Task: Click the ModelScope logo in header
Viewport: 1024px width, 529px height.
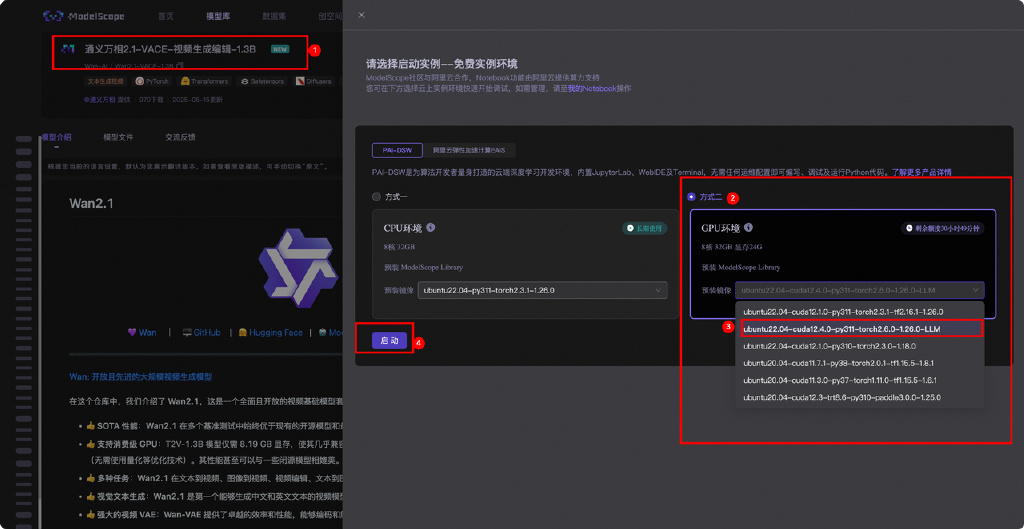Action: click(x=84, y=16)
